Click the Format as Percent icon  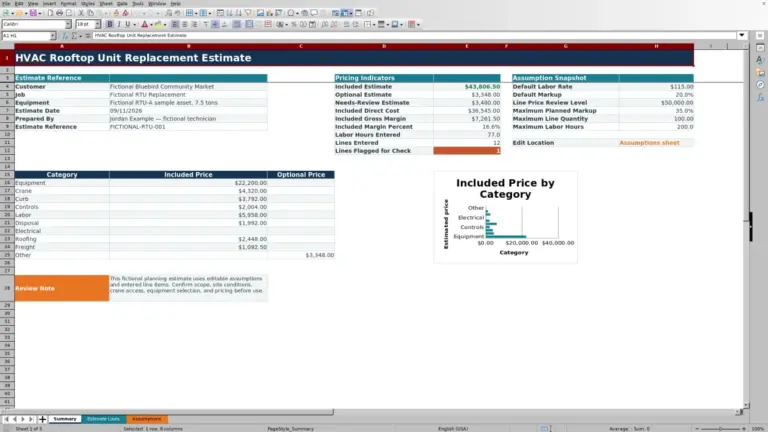tap(294, 24)
